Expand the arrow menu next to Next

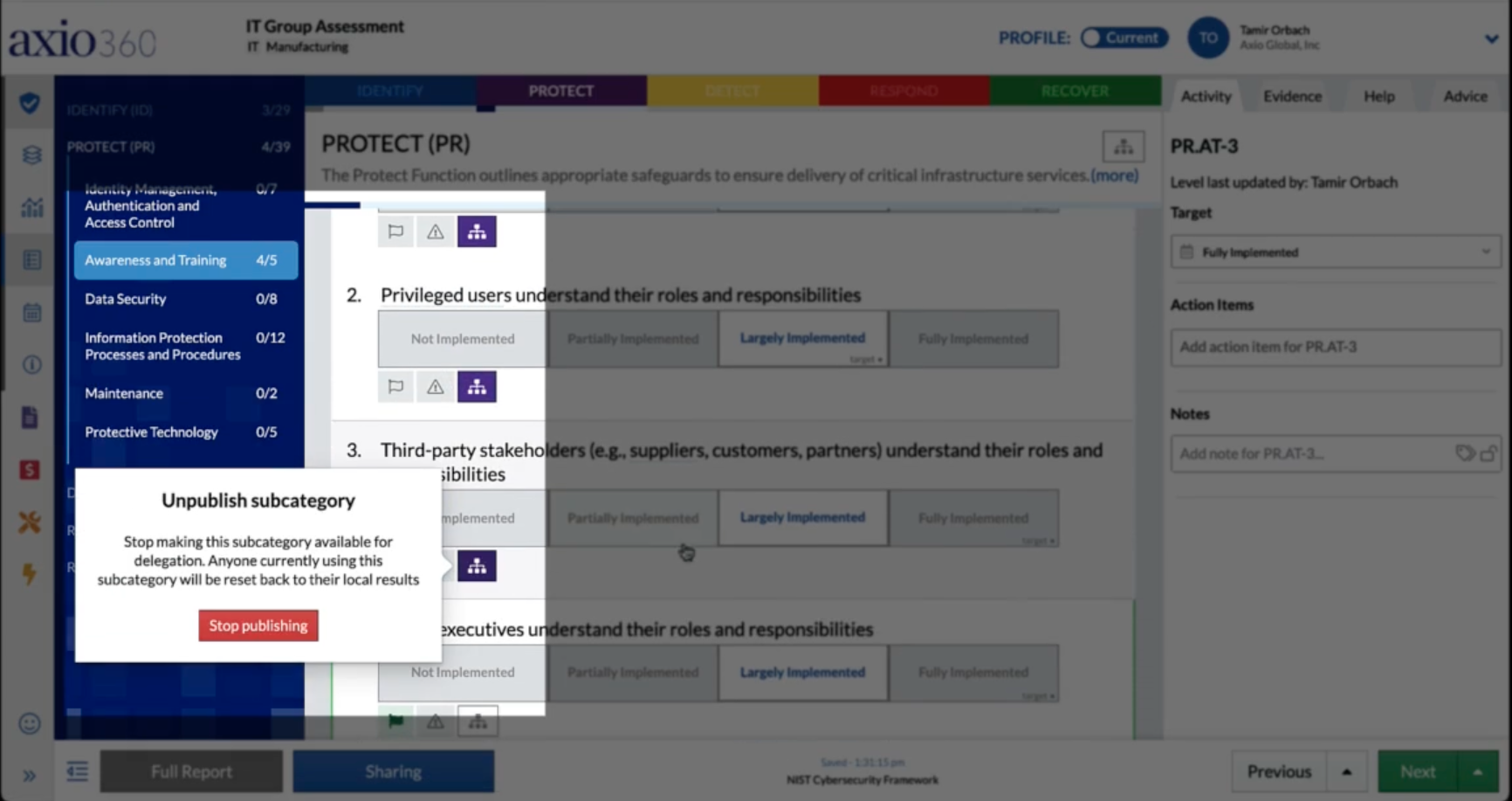(x=1478, y=772)
